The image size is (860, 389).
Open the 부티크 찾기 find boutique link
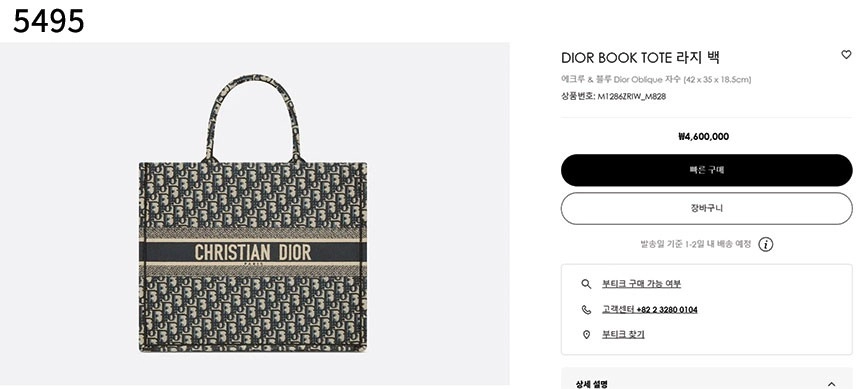(x=623, y=335)
